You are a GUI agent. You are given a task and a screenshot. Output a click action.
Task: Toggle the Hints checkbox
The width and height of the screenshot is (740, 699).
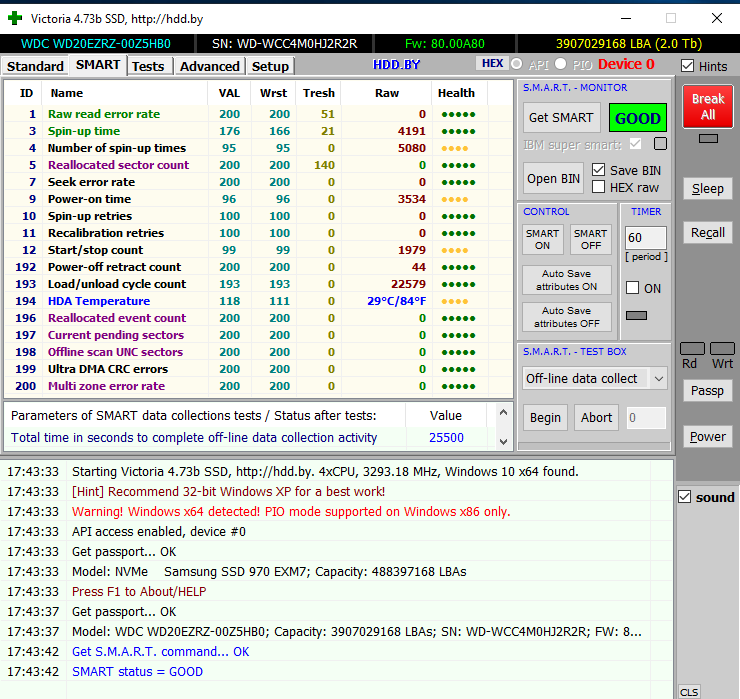pyautogui.click(x=688, y=66)
